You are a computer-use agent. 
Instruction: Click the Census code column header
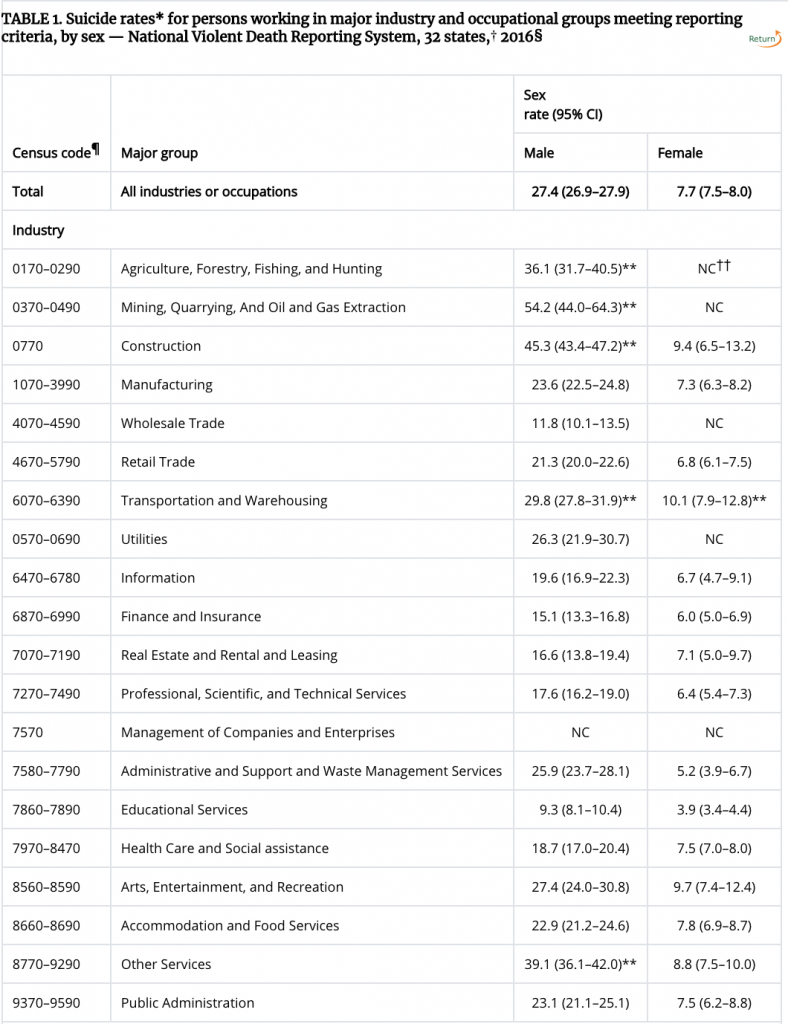55,153
